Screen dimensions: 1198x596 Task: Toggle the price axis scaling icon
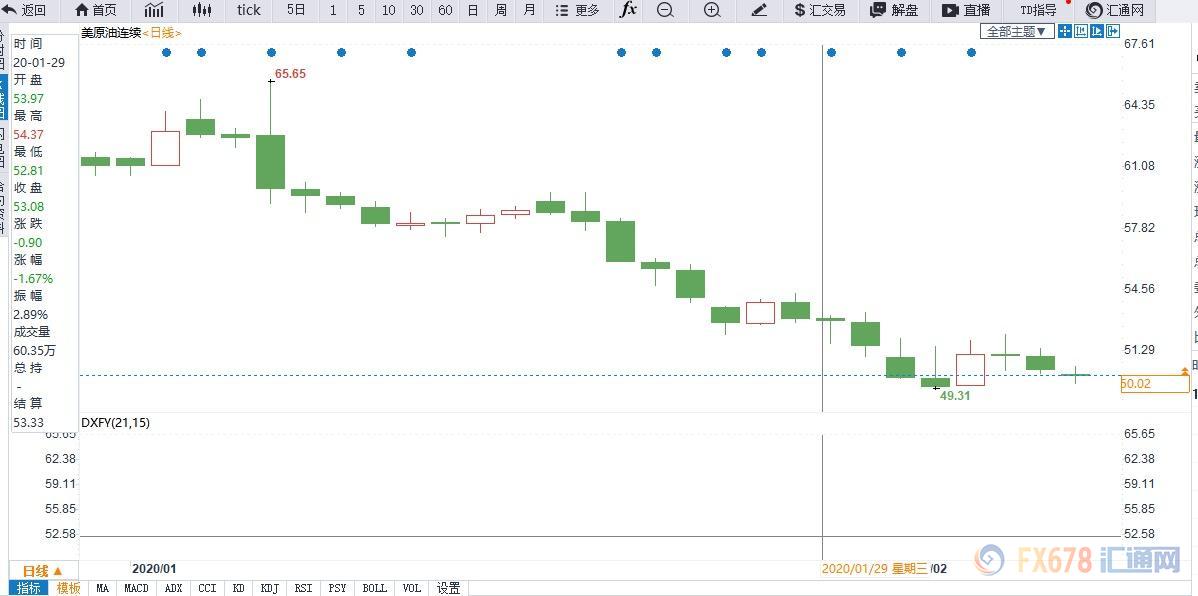(1081, 31)
